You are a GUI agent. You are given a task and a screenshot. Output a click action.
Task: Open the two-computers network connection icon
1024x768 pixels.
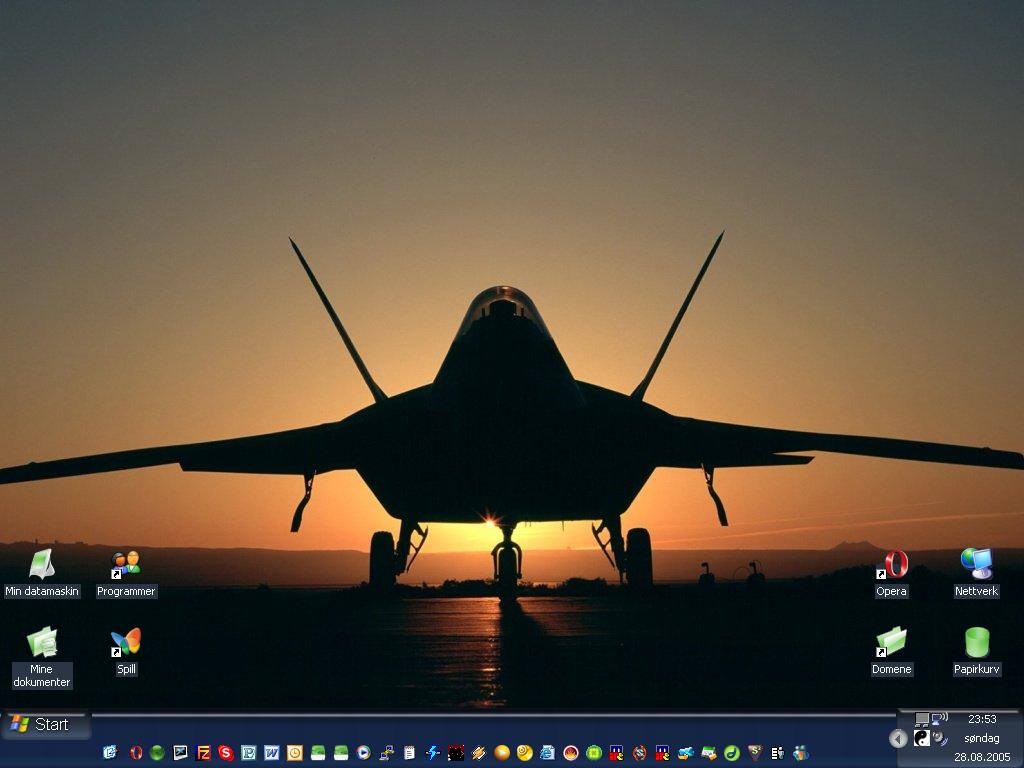(x=387, y=752)
